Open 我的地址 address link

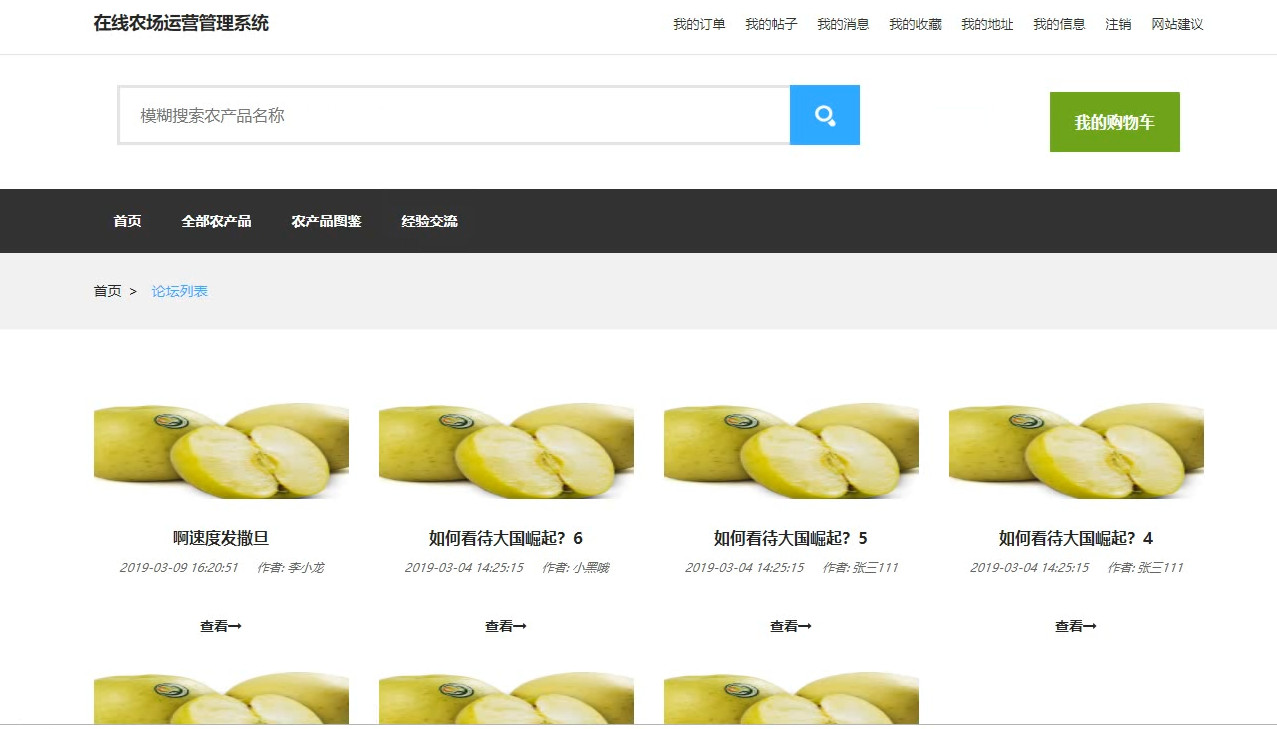pyautogui.click(x=987, y=24)
